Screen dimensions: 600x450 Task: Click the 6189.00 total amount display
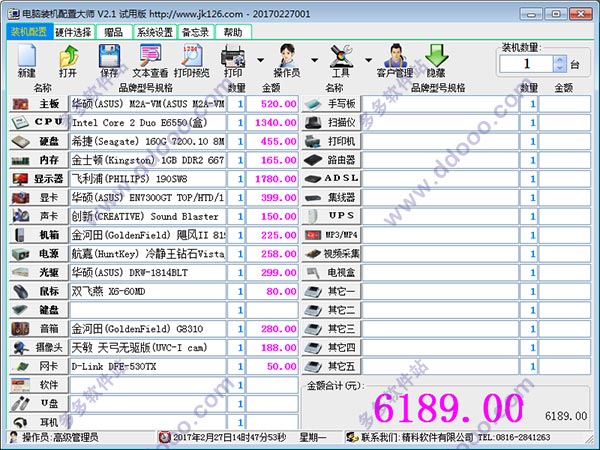[x=448, y=408]
